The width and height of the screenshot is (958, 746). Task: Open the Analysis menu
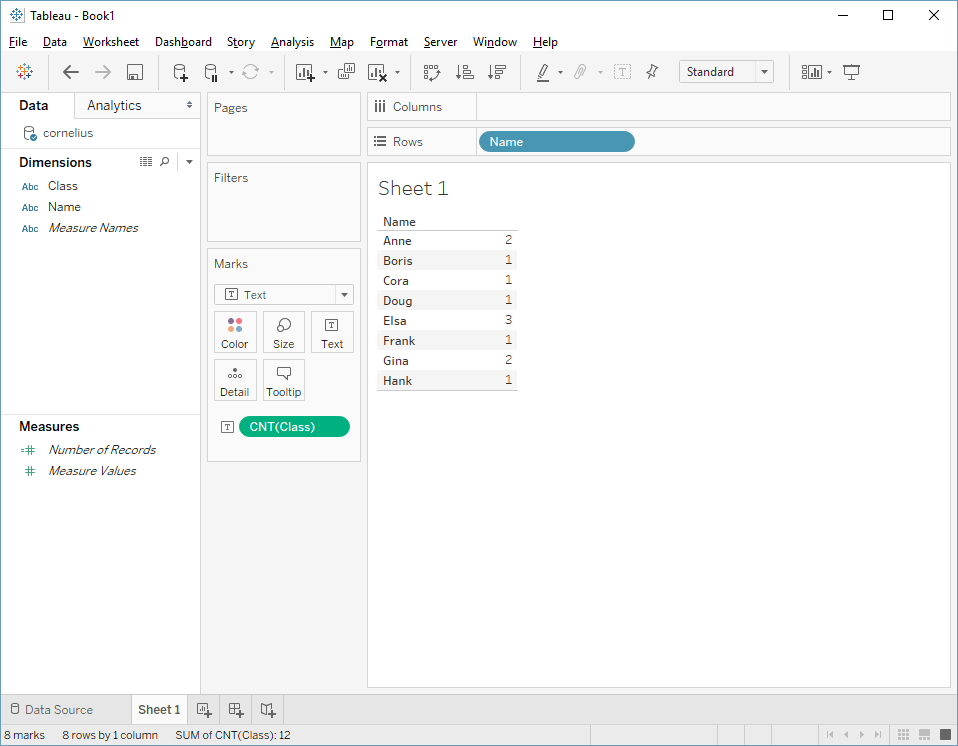[292, 42]
